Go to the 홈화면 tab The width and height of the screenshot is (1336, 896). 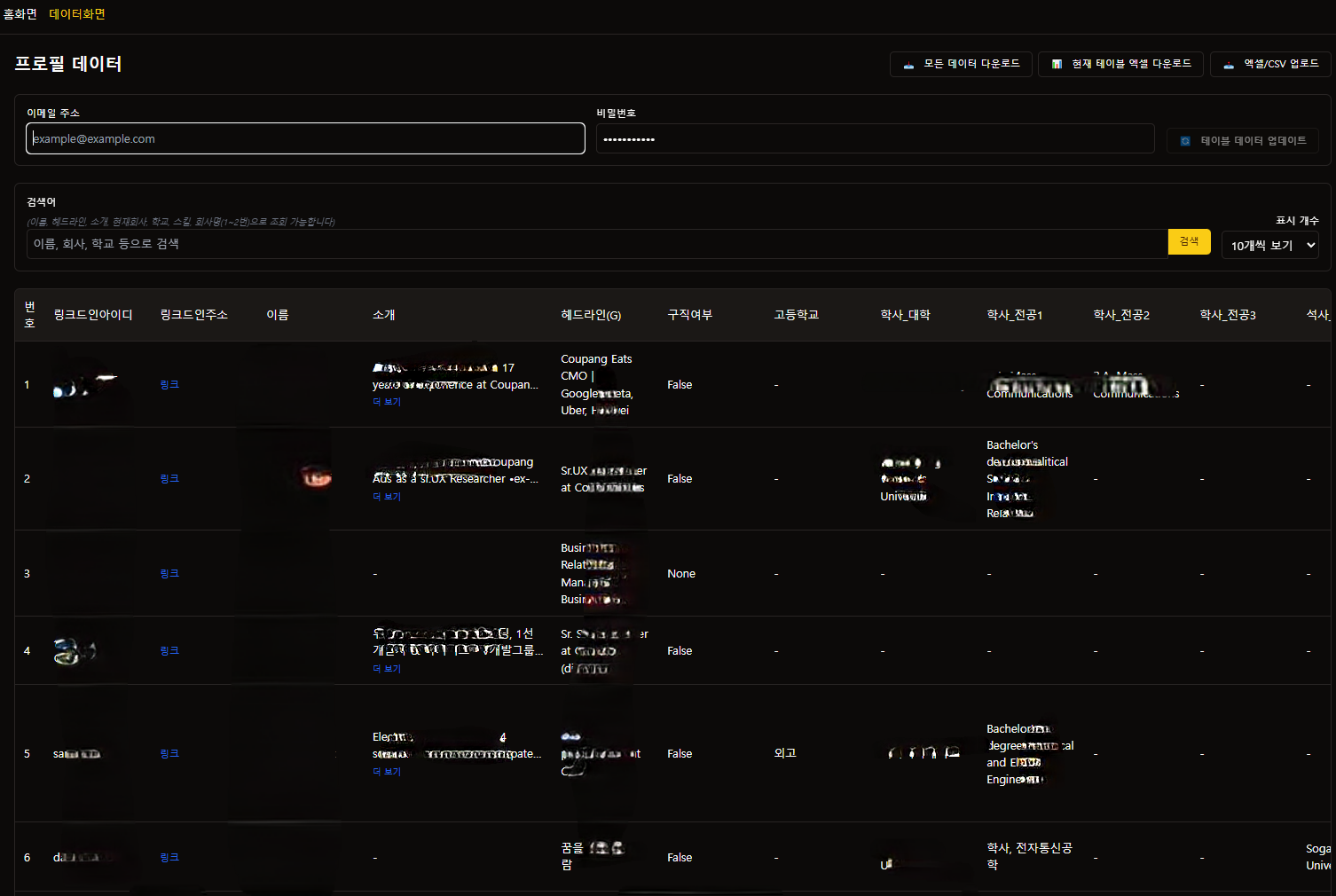coord(20,14)
